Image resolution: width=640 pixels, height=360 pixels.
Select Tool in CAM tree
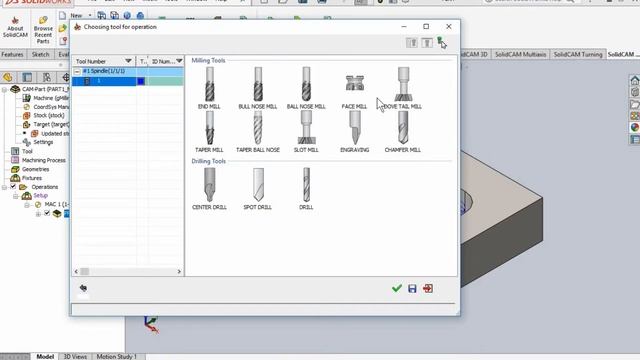(x=22, y=151)
